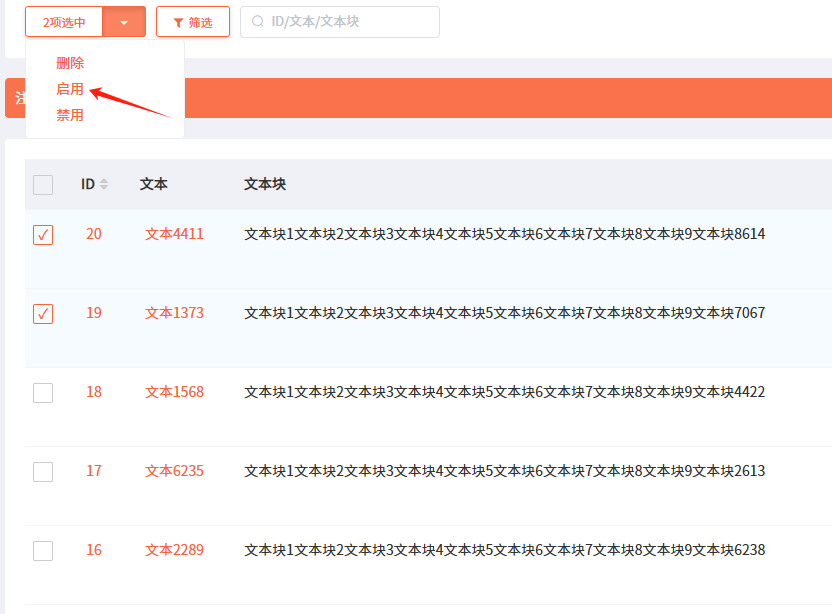
Task: Check the checkbox for row ID 18
Action: coord(43,393)
